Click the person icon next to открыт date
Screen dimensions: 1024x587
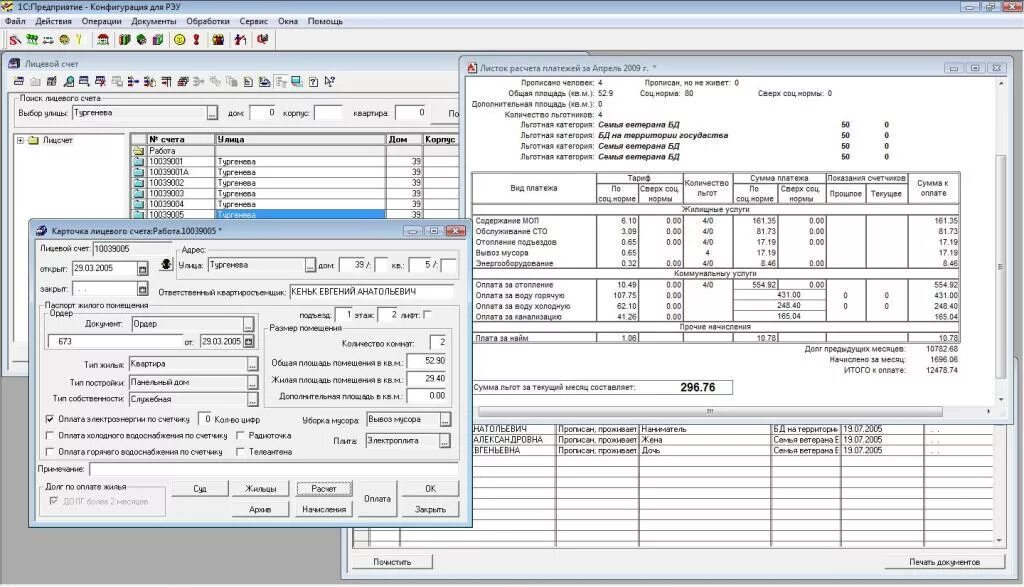point(166,264)
